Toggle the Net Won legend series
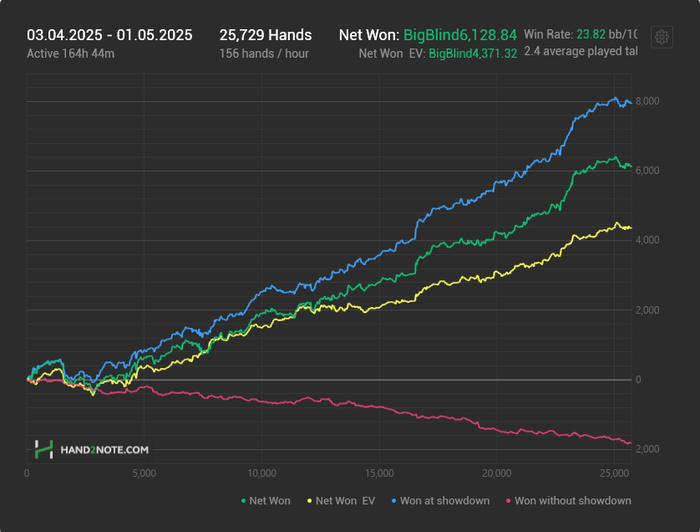Screen dimensions: 700x532 pyautogui.click(x=266, y=501)
